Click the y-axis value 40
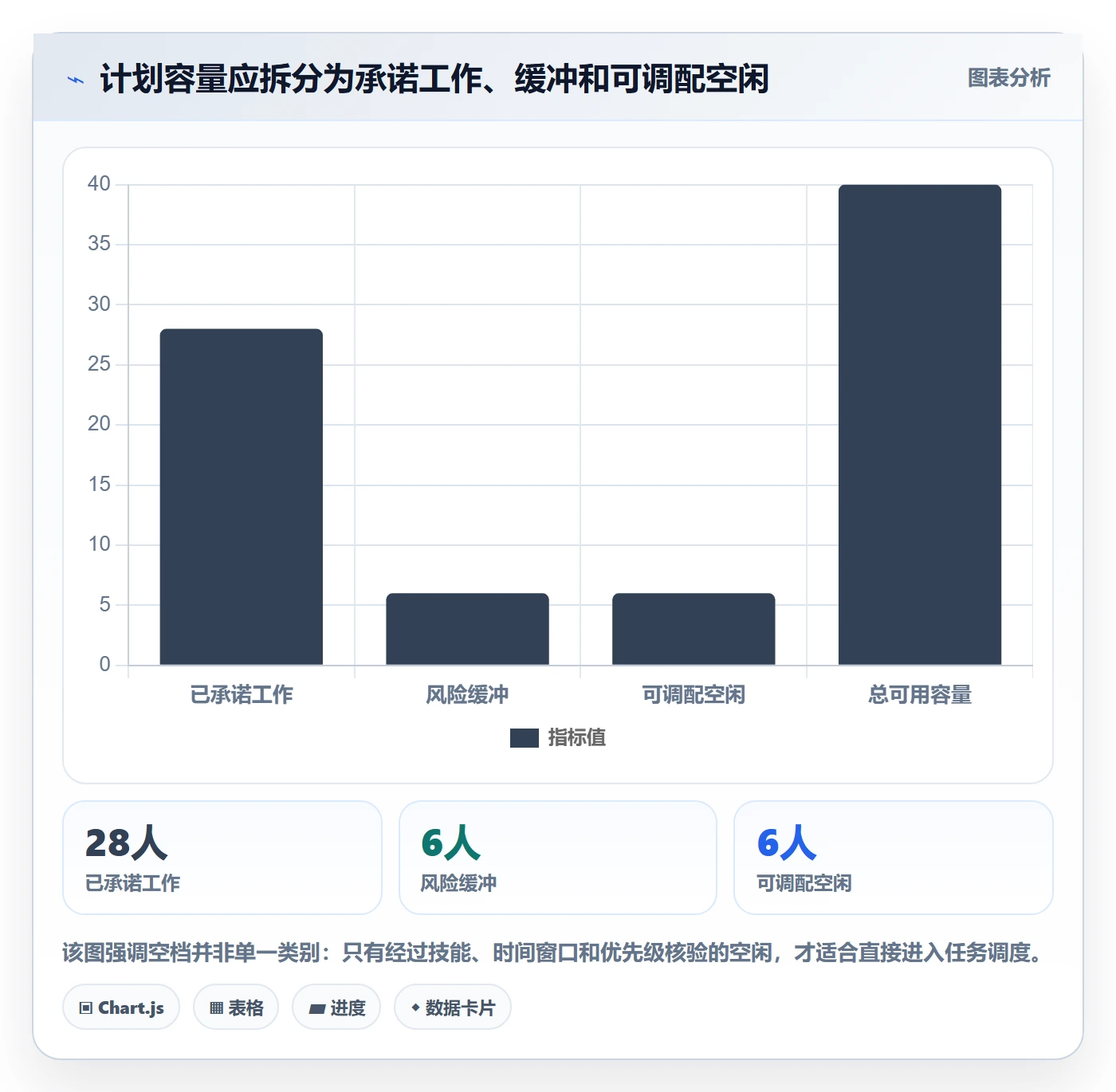The height and width of the screenshot is (1092, 1116). [99, 184]
